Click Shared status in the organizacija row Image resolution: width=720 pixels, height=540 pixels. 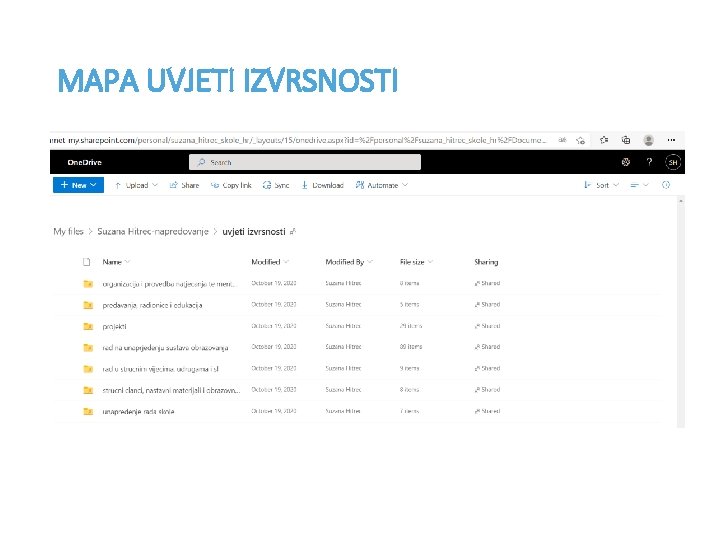click(487, 283)
